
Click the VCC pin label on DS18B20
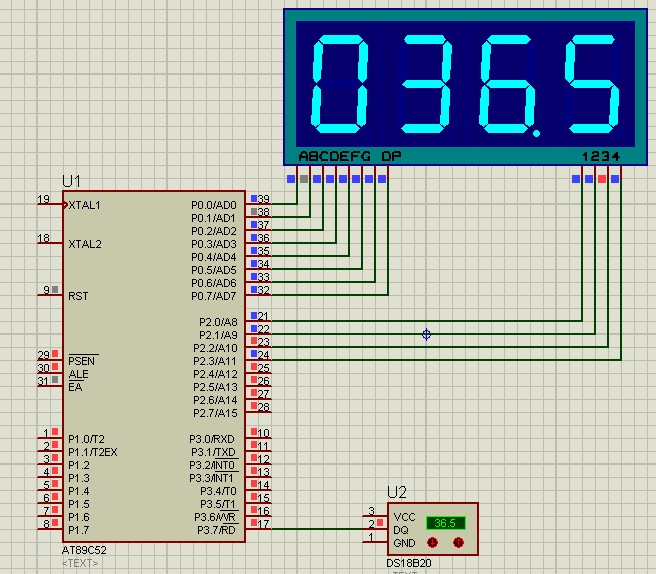(405, 517)
